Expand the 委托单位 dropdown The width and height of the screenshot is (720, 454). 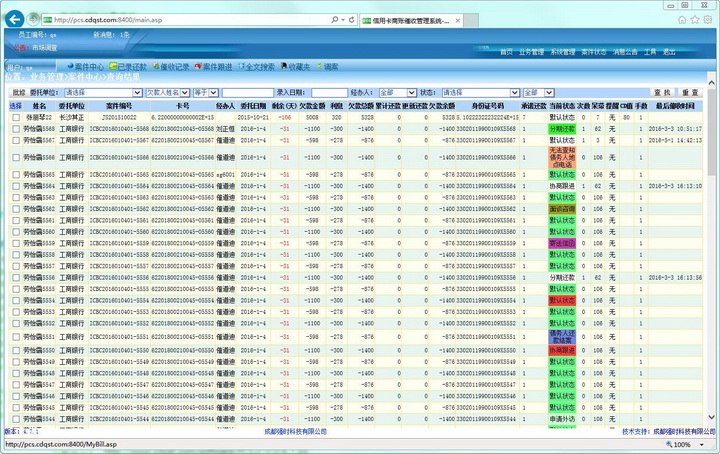click(137, 93)
